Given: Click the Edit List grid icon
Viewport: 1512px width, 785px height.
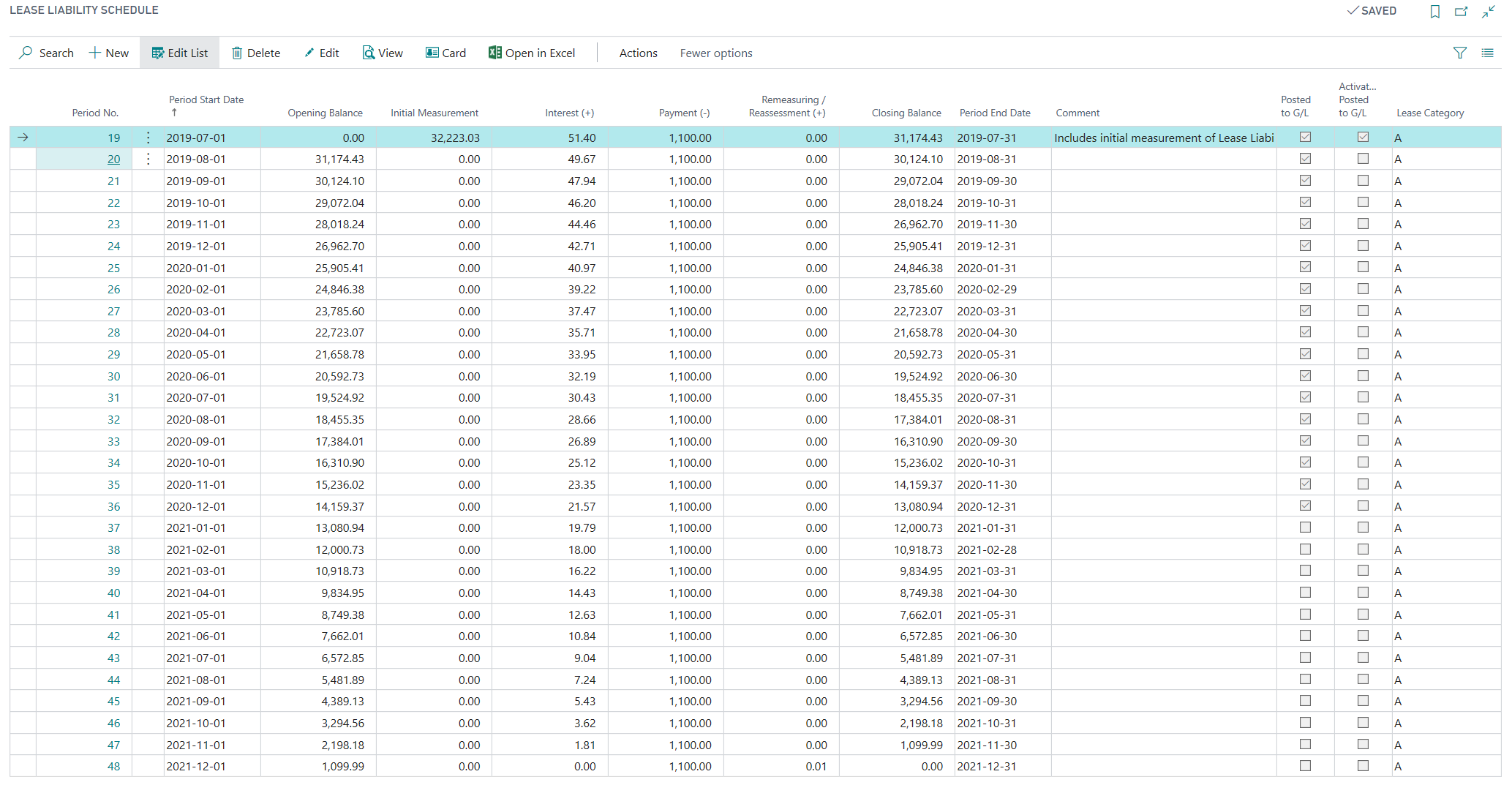Looking at the screenshot, I should pos(158,53).
